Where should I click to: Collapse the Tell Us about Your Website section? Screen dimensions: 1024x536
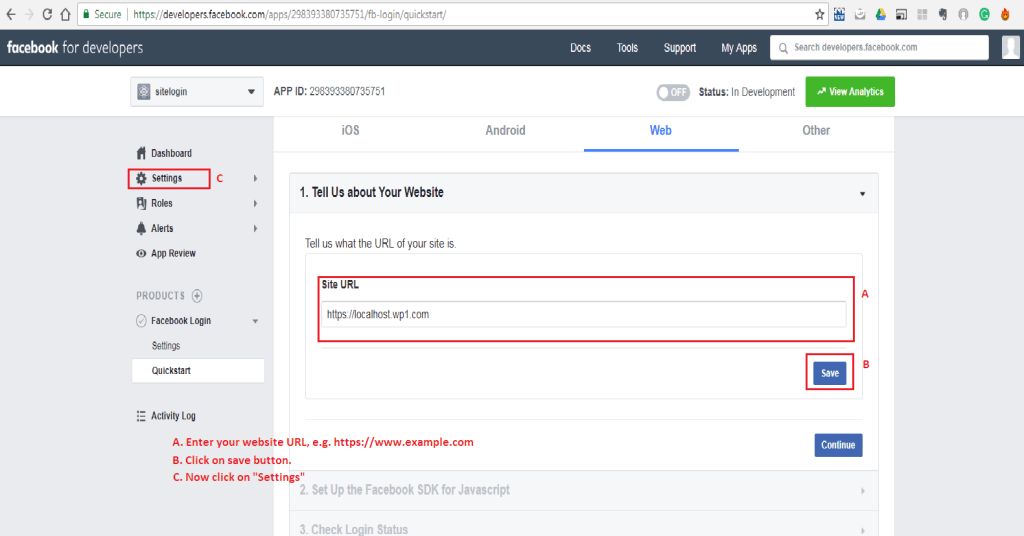[862, 194]
